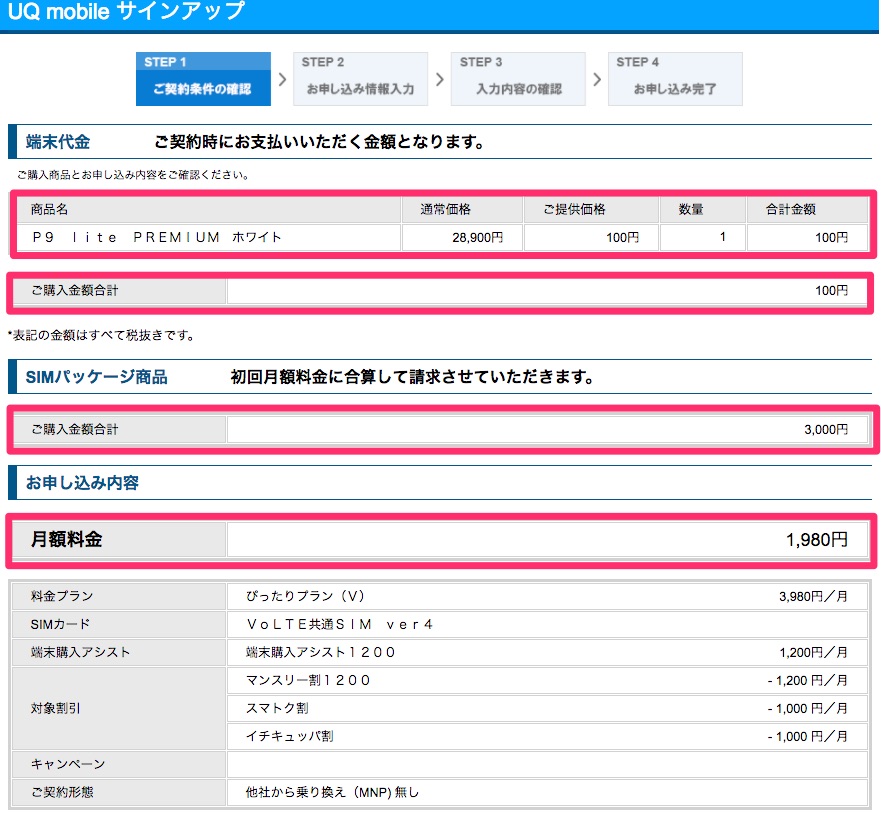Click the 端末購入アシスト１２００ value

click(x=321, y=652)
